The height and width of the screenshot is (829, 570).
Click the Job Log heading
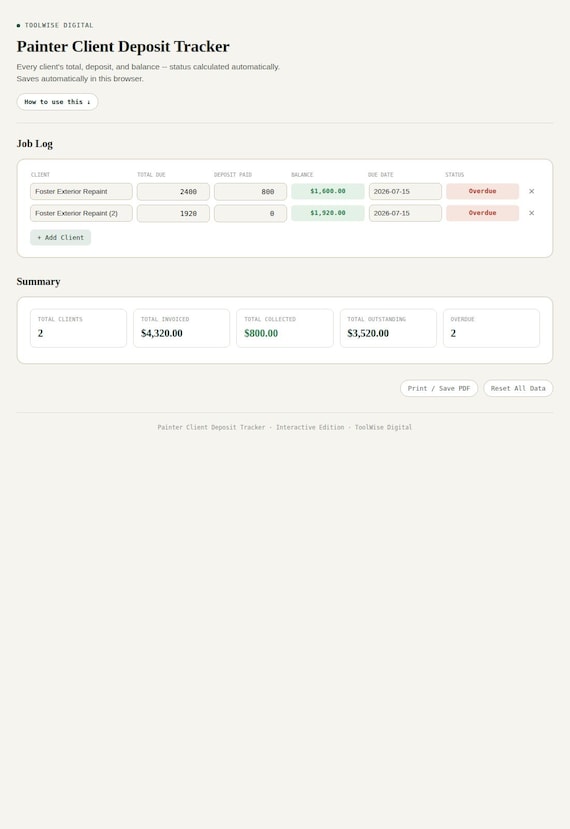coord(35,144)
